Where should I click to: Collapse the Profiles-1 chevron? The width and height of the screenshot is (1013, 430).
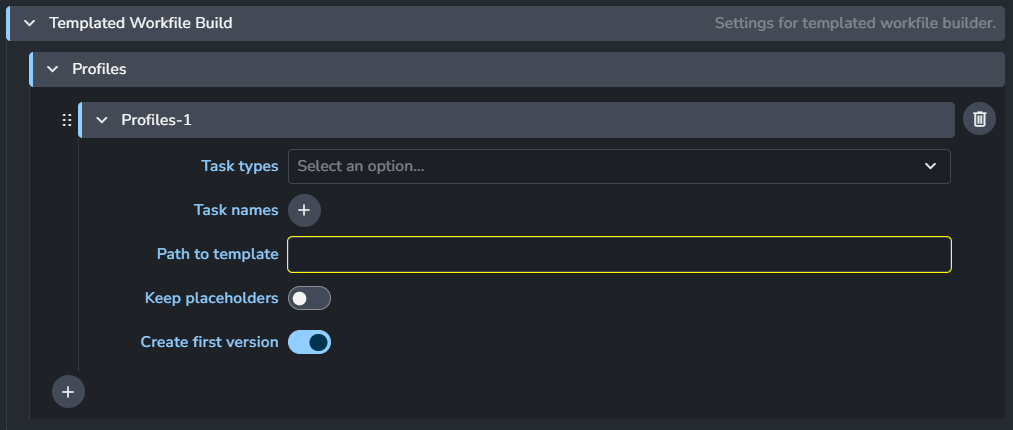pyautogui.click(x=101, y=120)
